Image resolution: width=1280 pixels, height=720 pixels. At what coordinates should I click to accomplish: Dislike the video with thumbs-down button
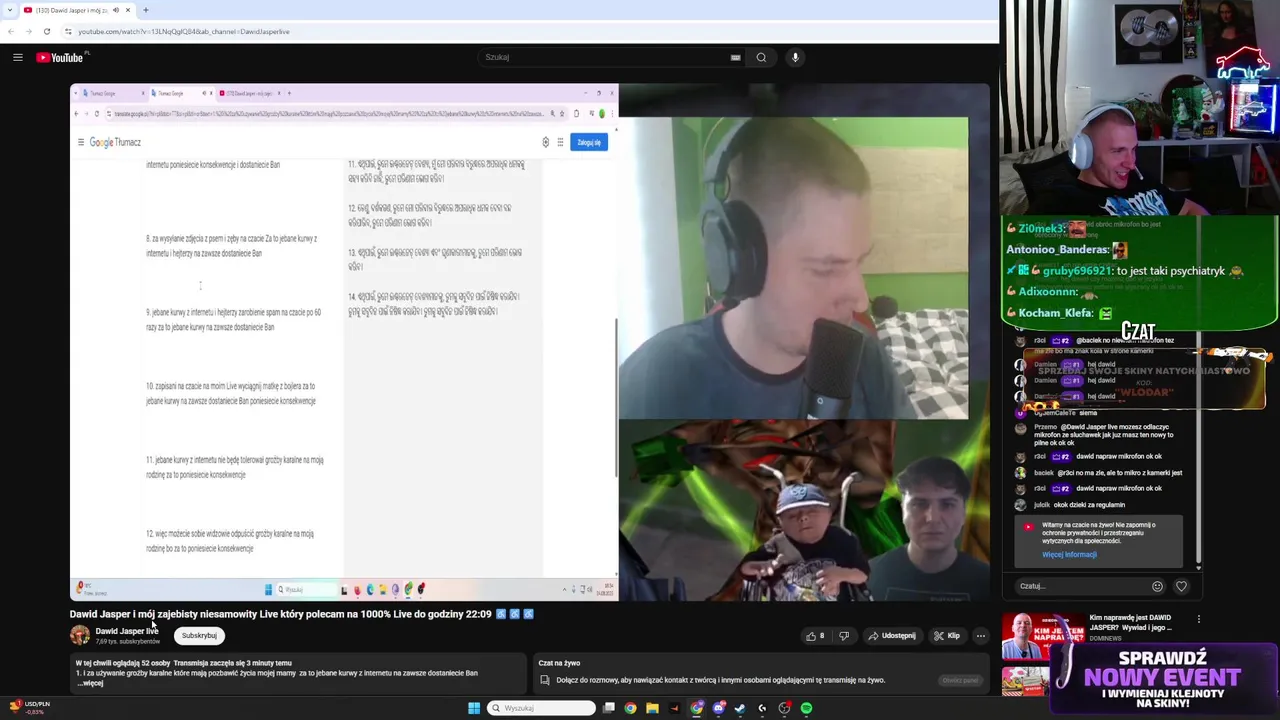pos(844,636)
